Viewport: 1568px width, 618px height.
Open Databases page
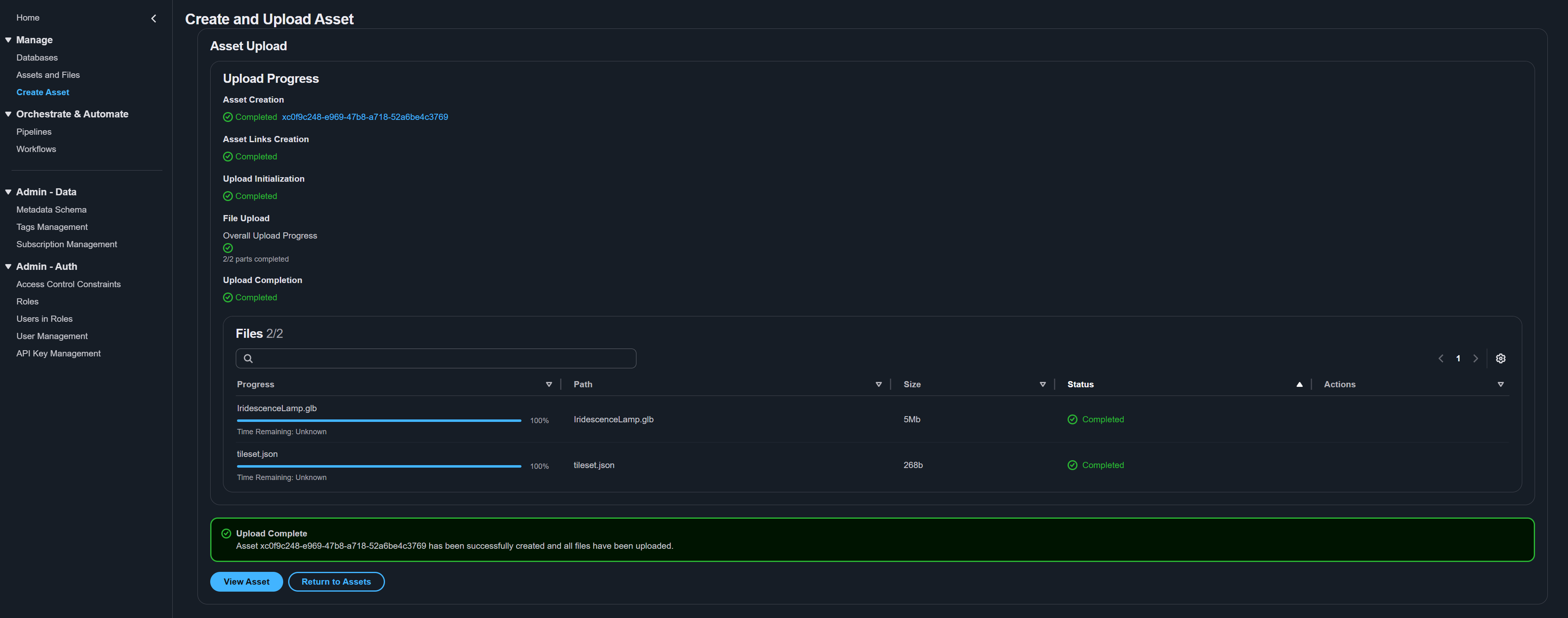click(37, 58)
